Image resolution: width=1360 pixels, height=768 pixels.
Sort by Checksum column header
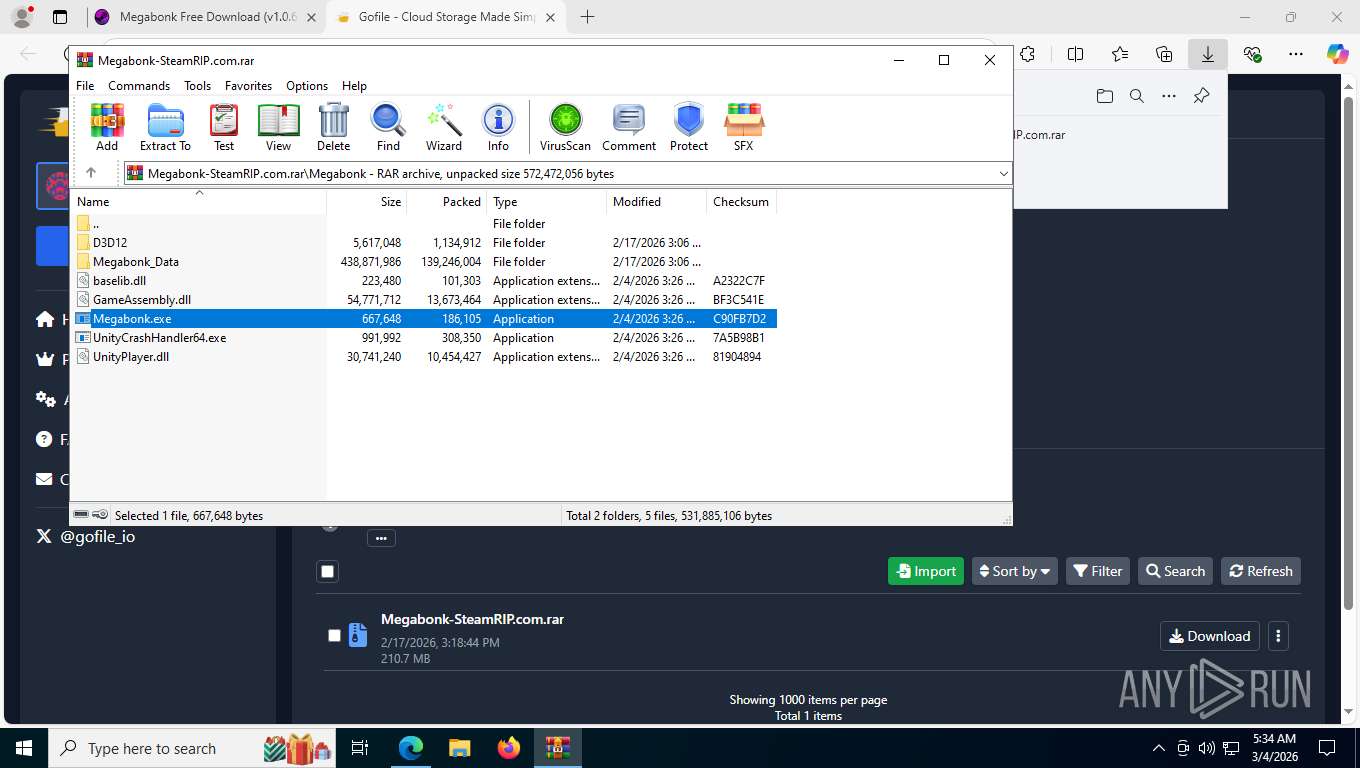741,201
